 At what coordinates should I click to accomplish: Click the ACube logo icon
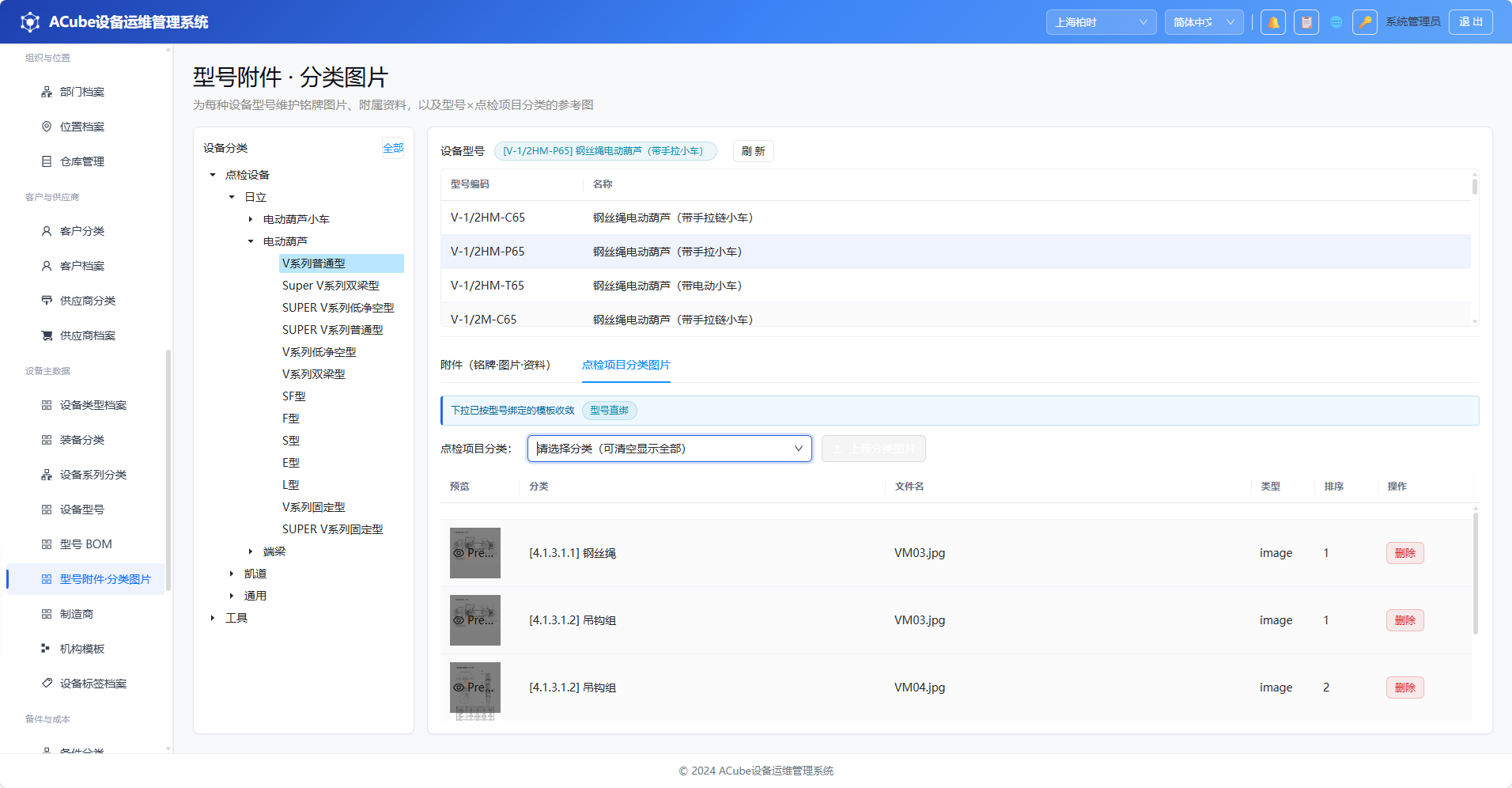tap(30, 22)
